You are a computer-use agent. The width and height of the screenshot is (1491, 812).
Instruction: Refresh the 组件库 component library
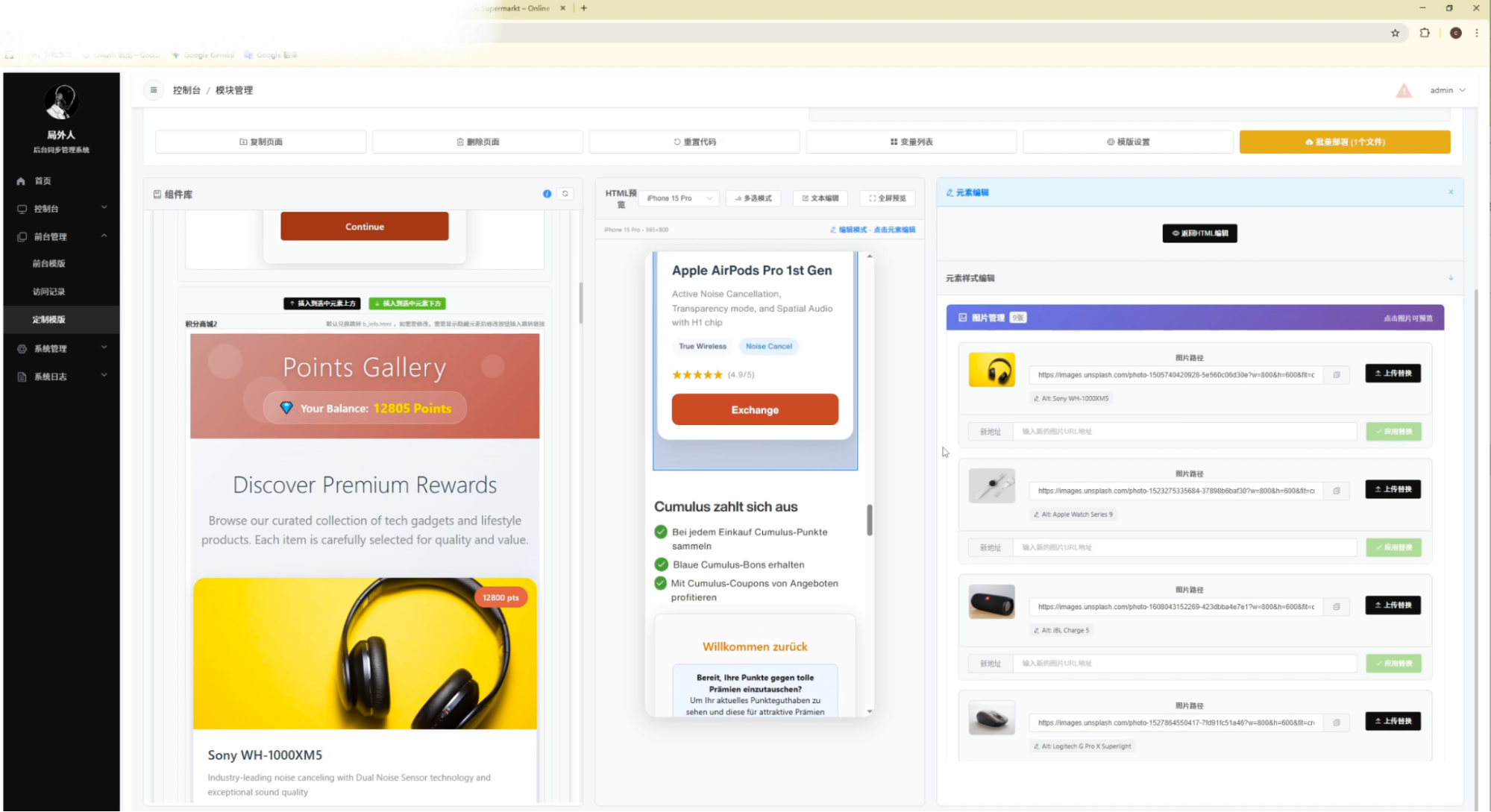565,194
